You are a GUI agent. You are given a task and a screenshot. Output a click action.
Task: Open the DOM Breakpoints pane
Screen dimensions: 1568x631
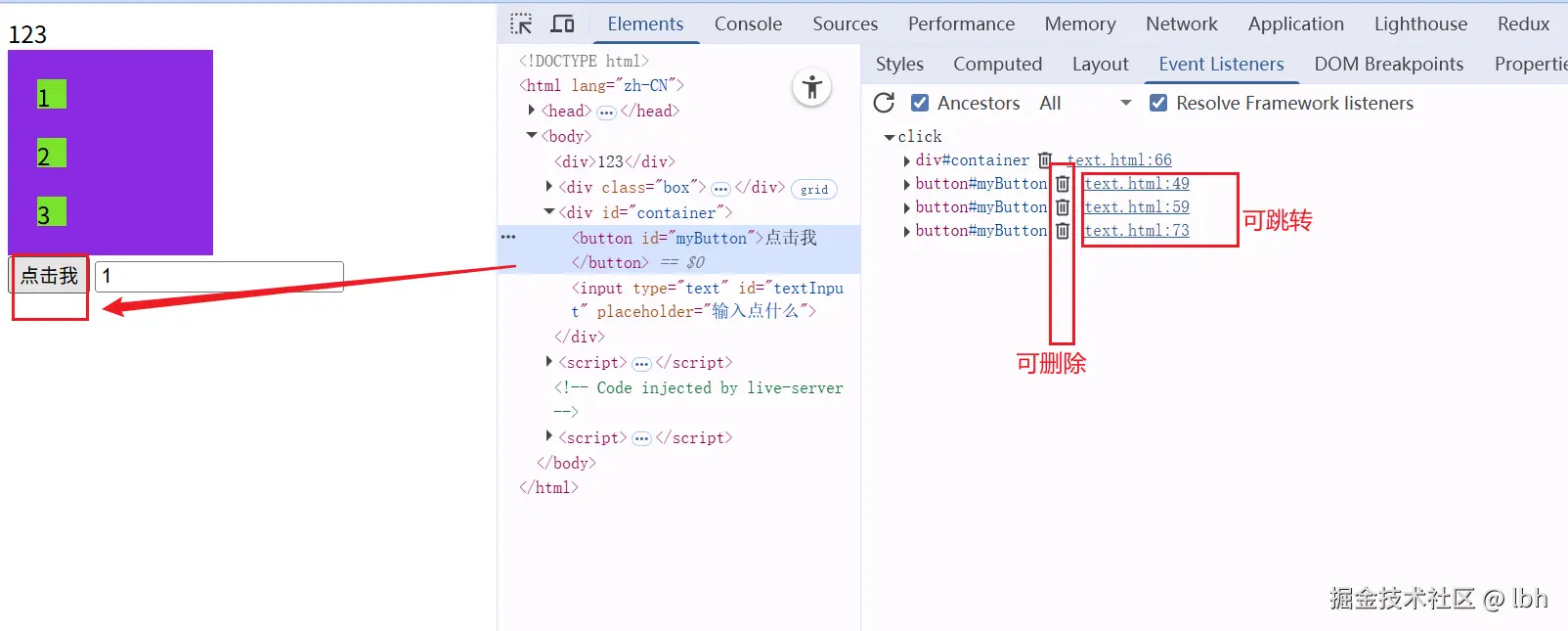[x=1388, y=64]
